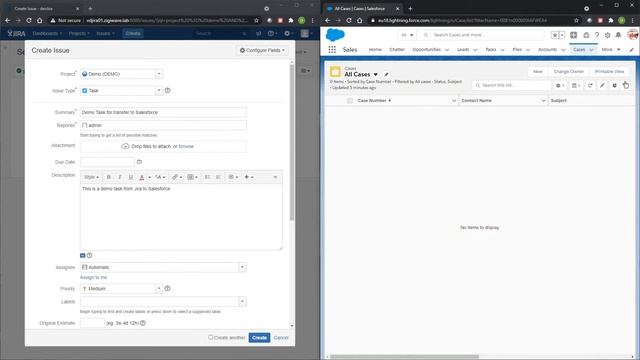Insert numbered list in Description editor
640x360 pixels.
click(218, 177)
